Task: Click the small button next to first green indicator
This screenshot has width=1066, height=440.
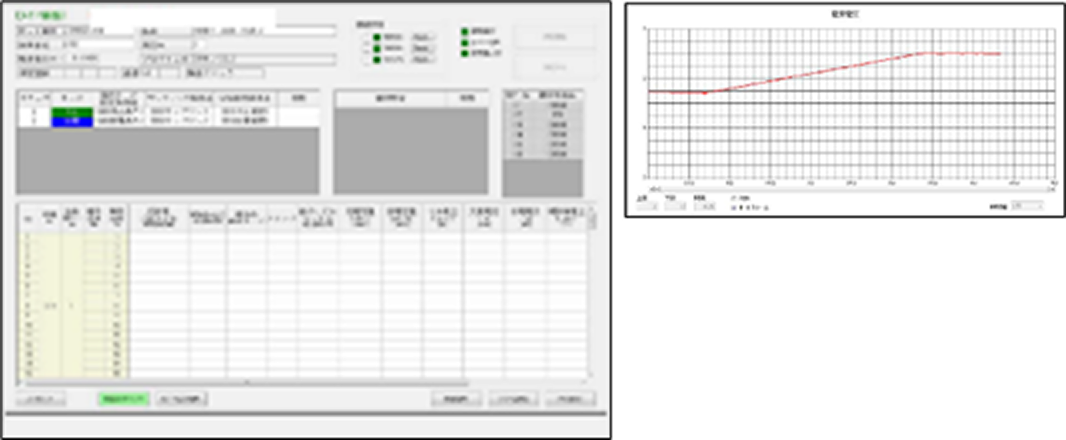Action: 422,38
